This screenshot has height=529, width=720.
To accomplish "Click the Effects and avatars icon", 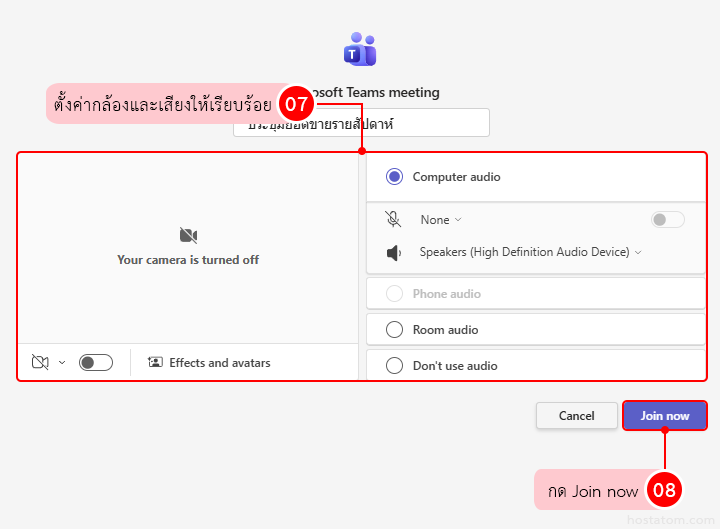I will pyautogui.click(x=155, y=362).
